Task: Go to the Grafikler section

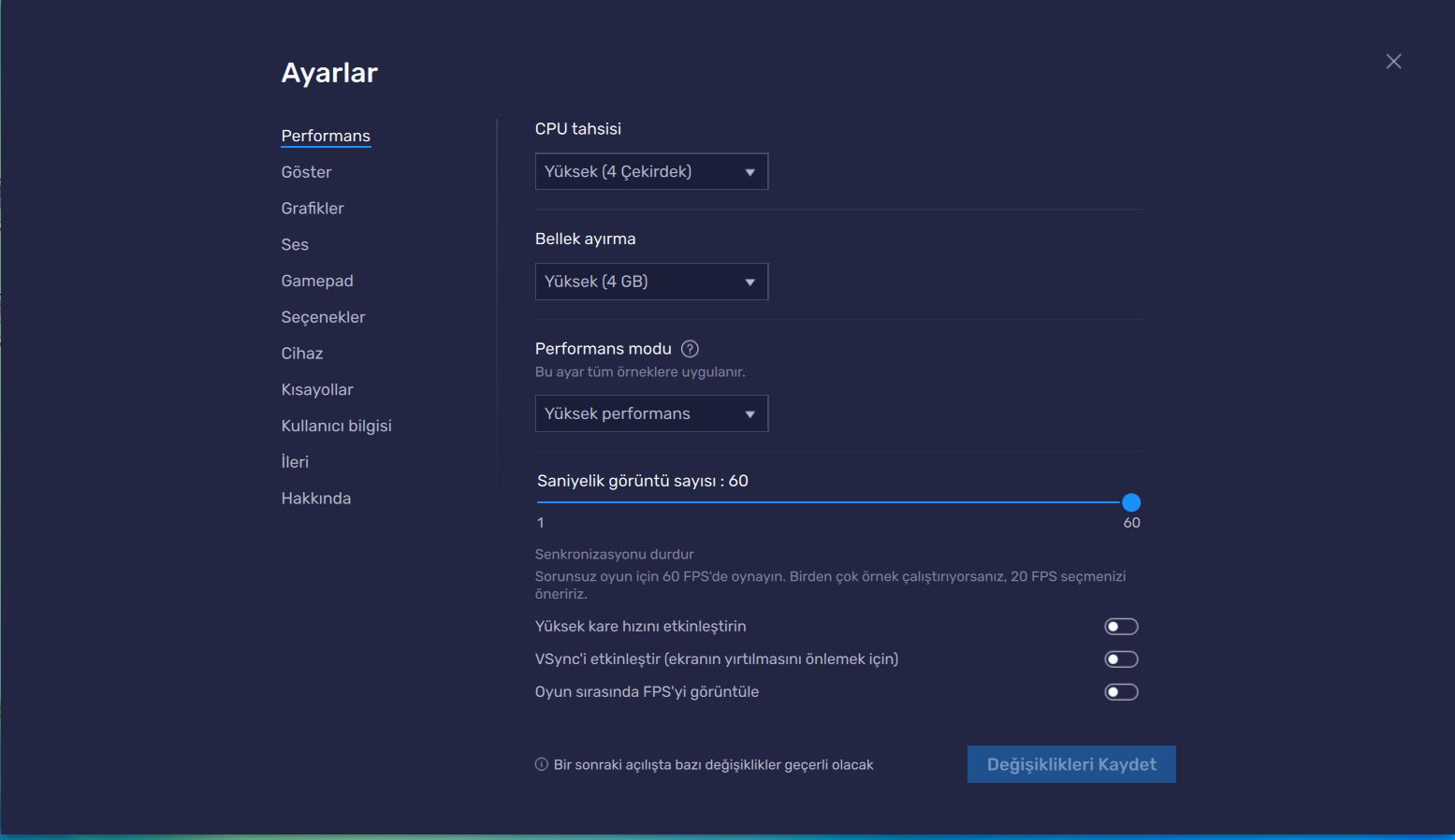Action: click(x=313, y=209)
